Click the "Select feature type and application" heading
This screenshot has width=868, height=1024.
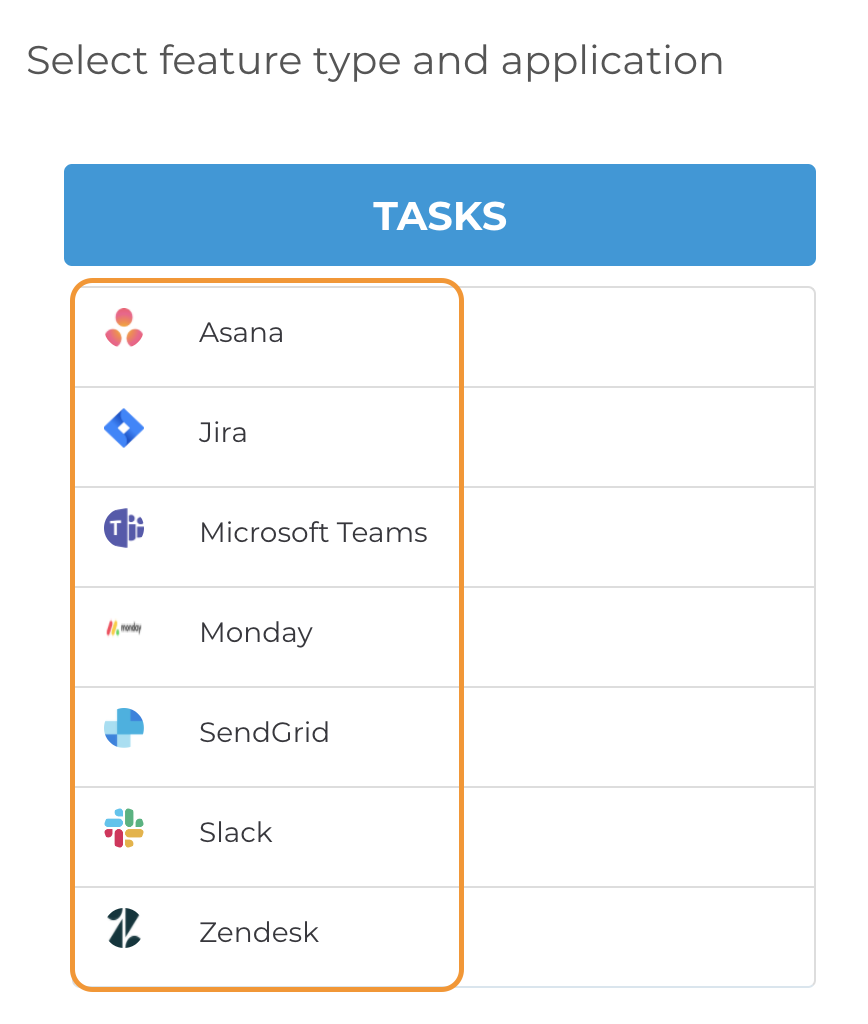(x=375, y=61)
